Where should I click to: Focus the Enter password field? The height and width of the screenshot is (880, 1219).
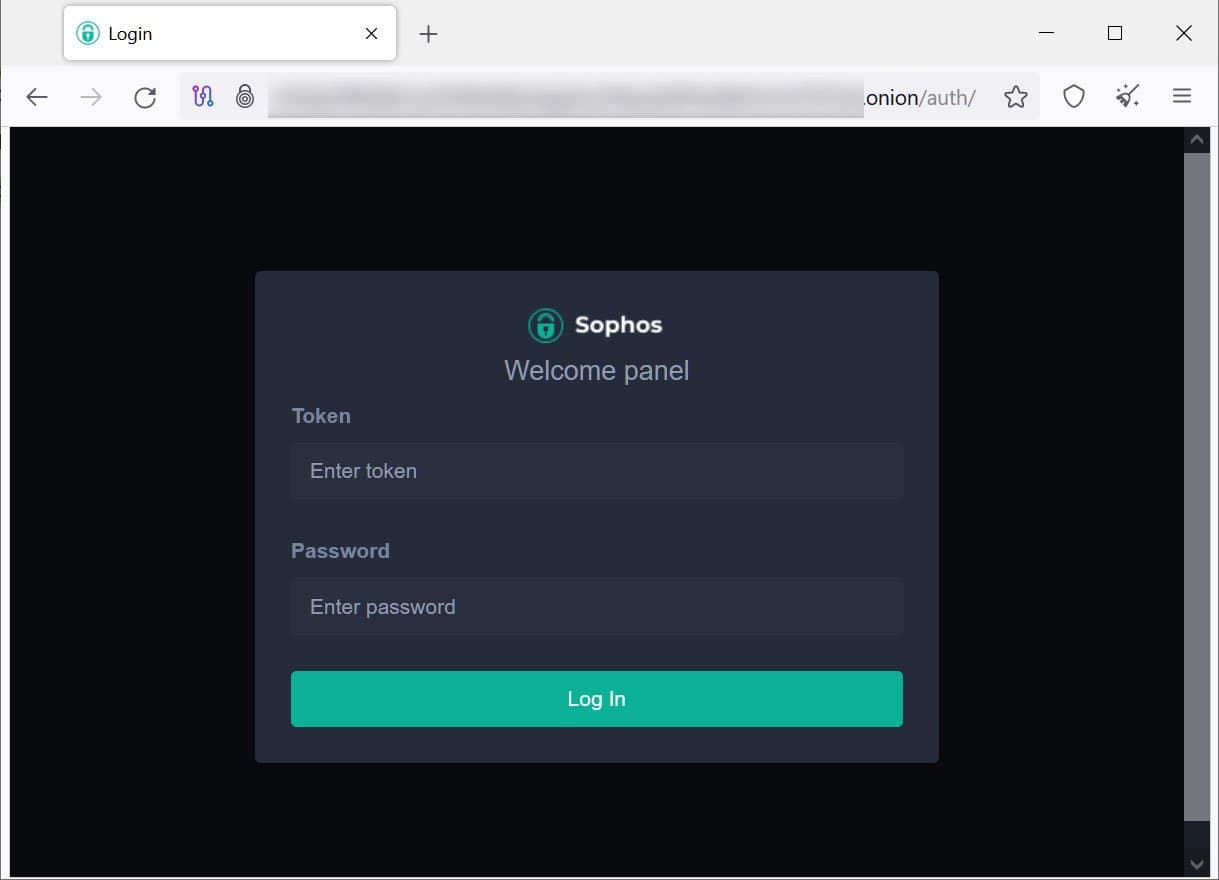click(596, 606)
